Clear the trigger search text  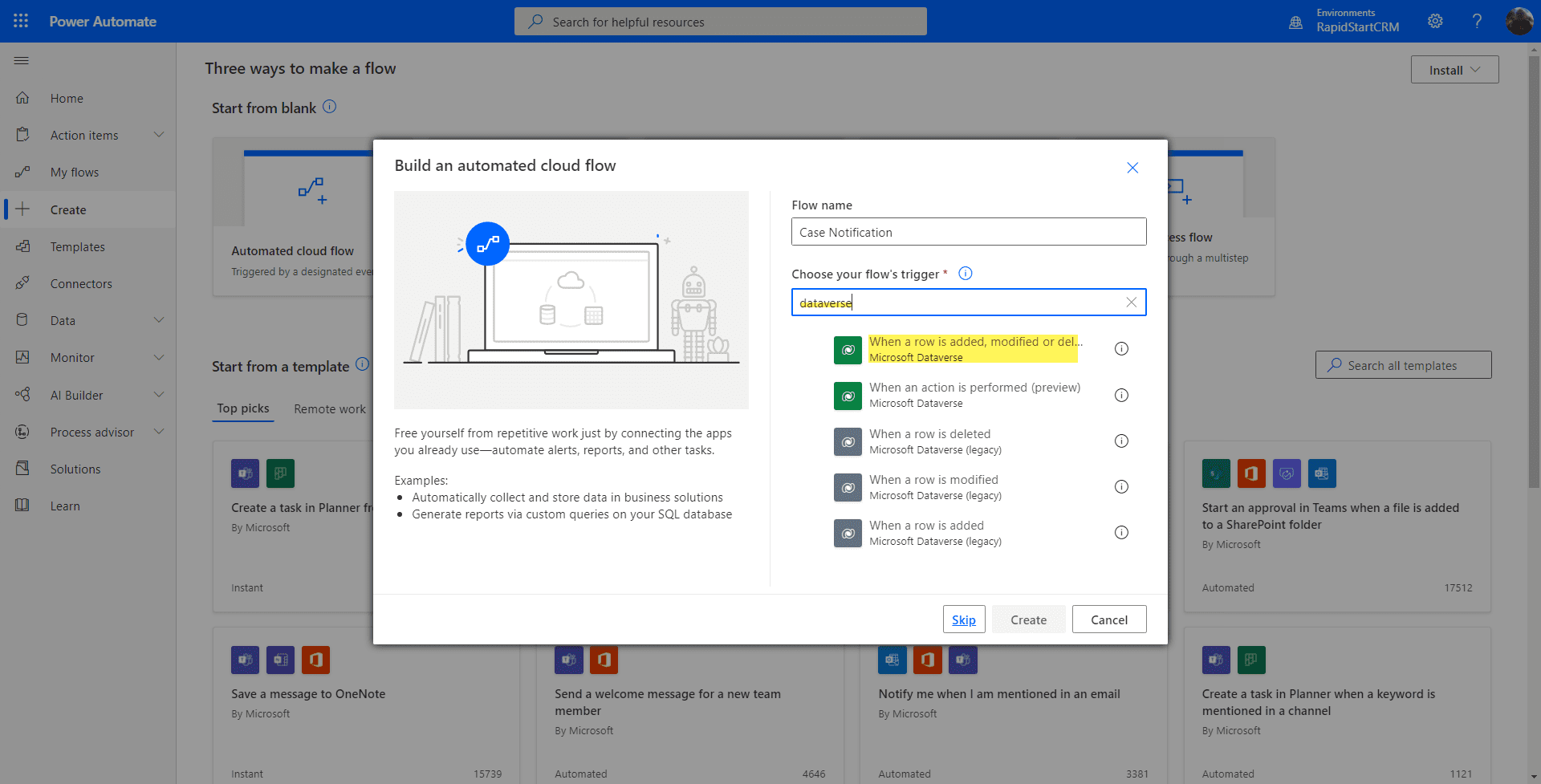tap(1131, 303)
